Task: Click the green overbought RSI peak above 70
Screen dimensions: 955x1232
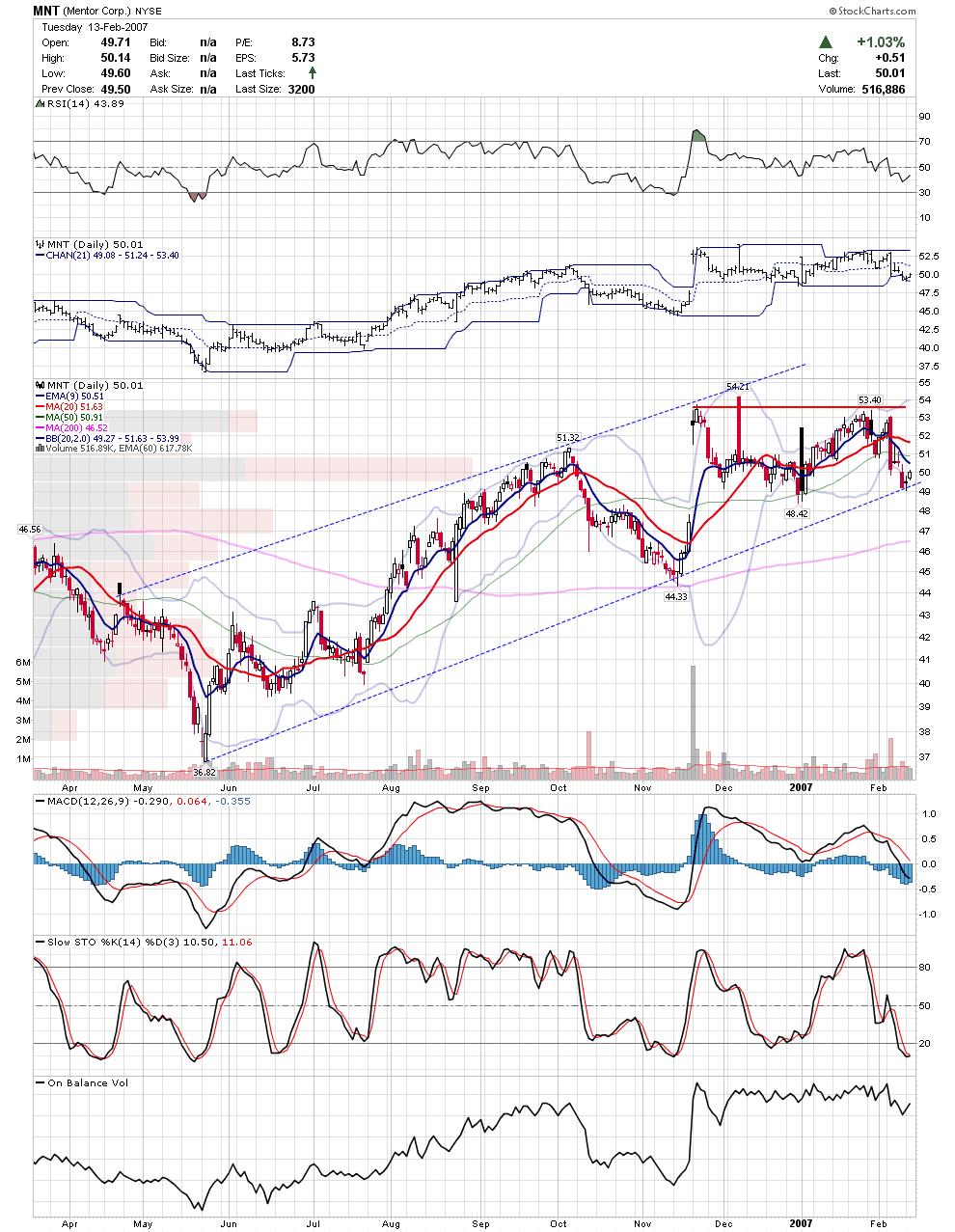Action: 698,135
